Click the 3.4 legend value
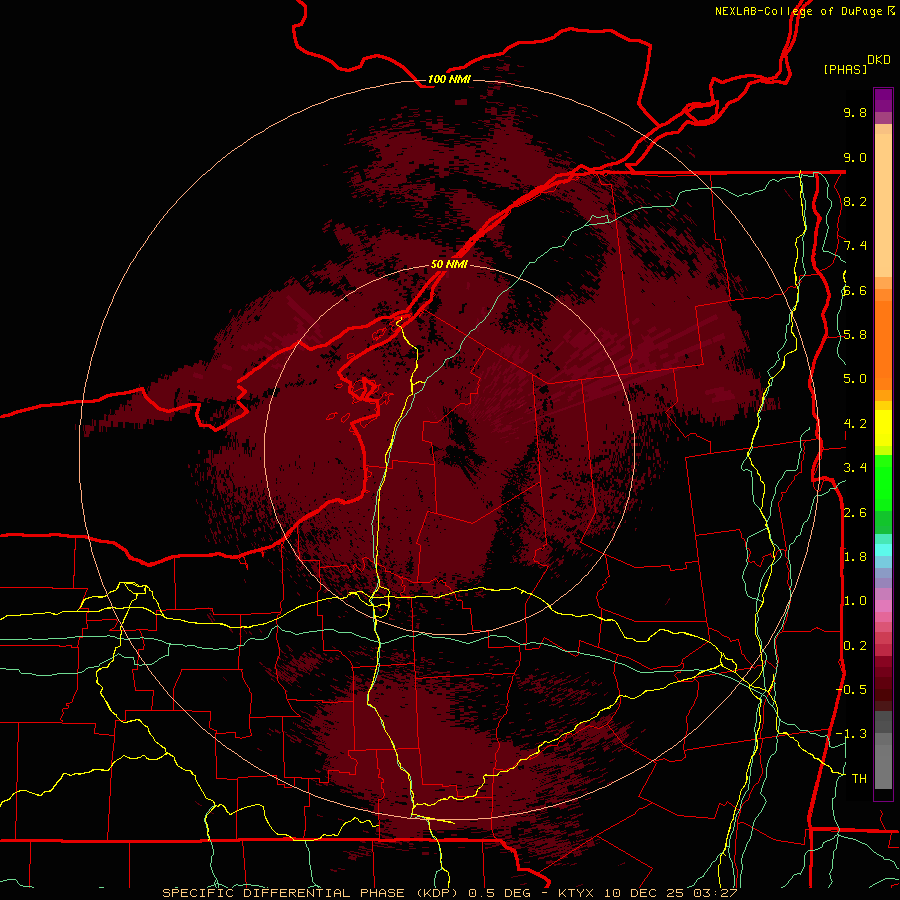The height and width of the screenshot is (900, 900). click(x=855, y=468)
